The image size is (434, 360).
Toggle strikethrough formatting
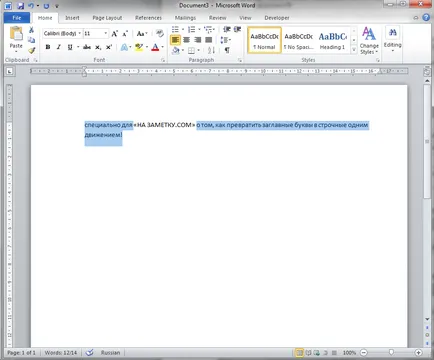tap(87, 47)
